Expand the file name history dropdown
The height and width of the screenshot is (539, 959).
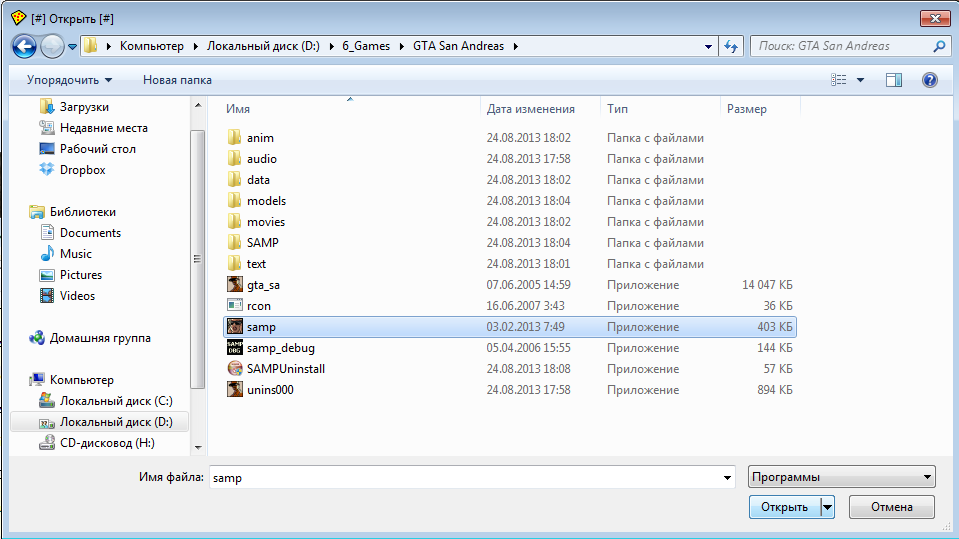coord(727,478)
